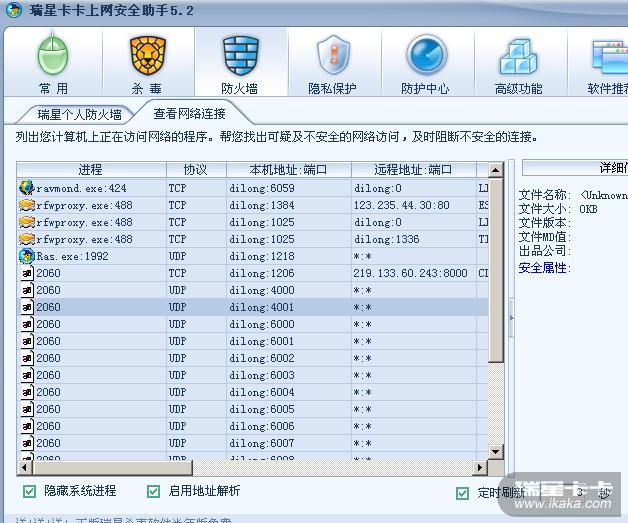Open the 隐私保护 shield icon
Image resolution: width=628 pixels, height=523 pixels.
333,54
